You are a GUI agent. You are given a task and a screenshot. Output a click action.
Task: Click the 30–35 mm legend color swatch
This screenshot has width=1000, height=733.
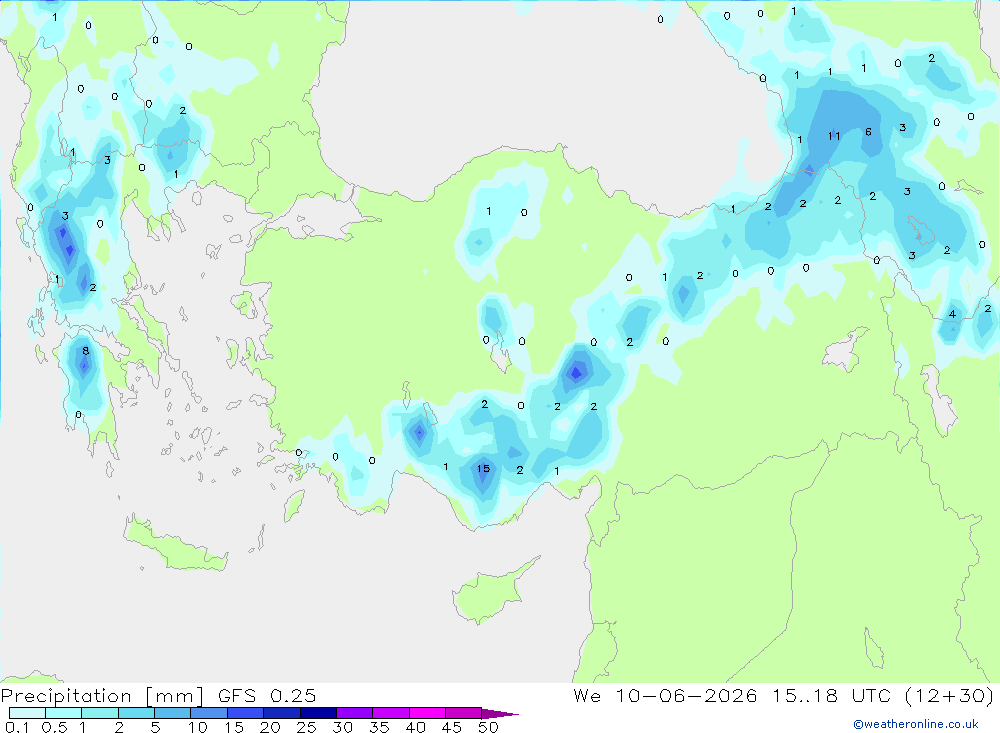[355, 713]
